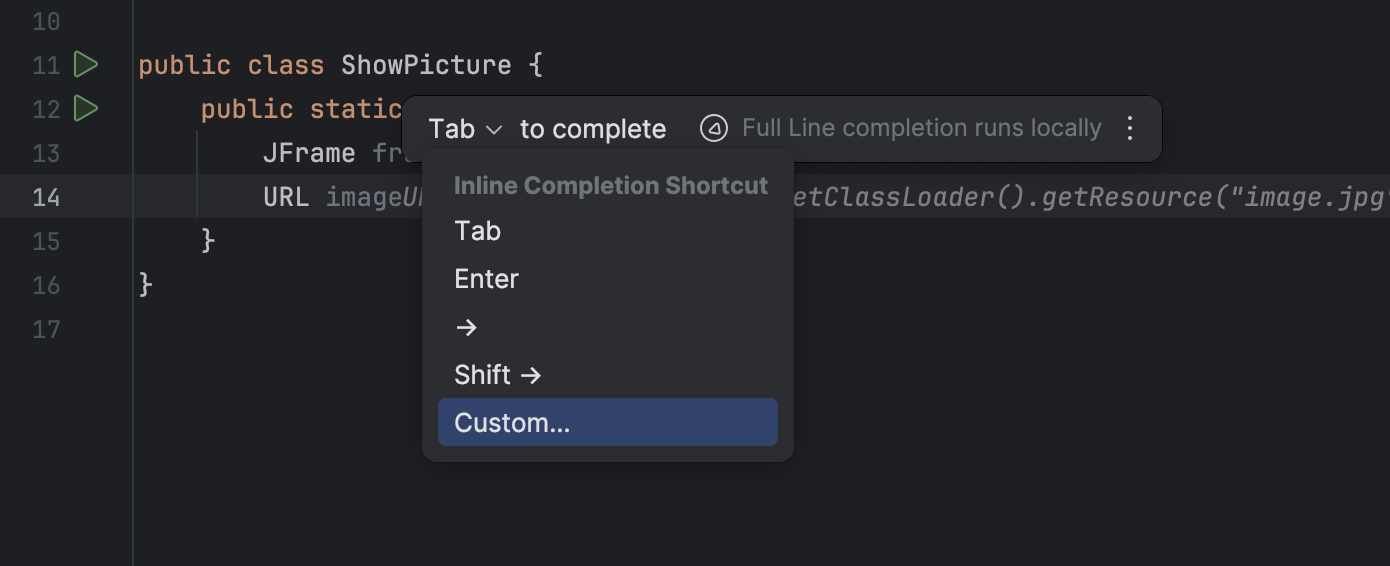Click the JFrame type on line 13
The image size is (1390, 566).
pyautogui.click(x=309, y=153)
